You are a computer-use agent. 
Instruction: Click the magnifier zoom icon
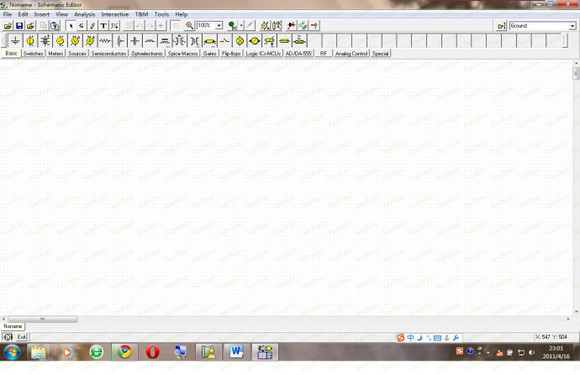pos(189,26)
